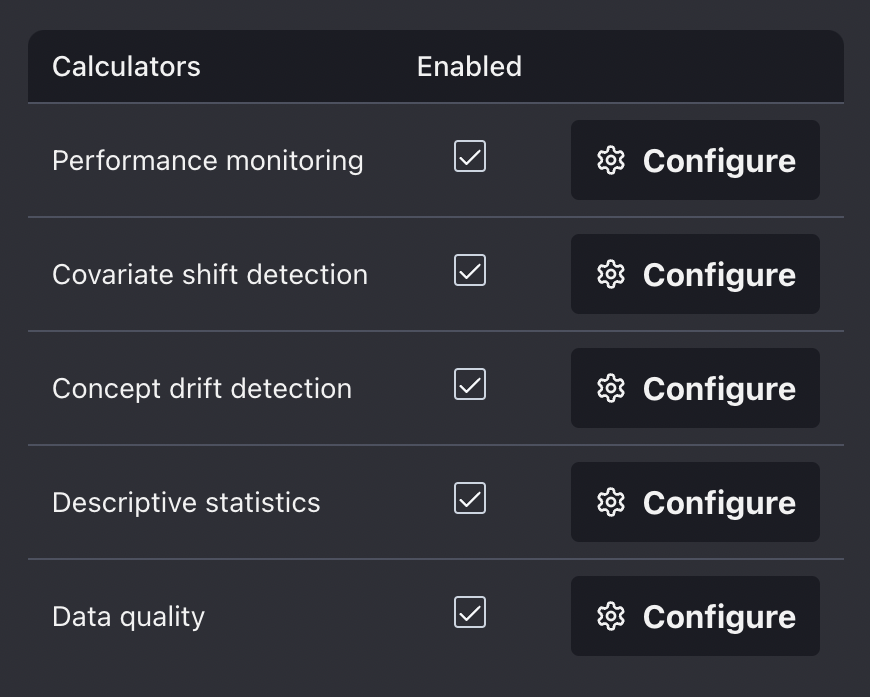Hit Configure label for Descriptive statistics
Image resolution: width=870 pixels, height=697 pixels.
pyautogui.click(x=719, y=503)
